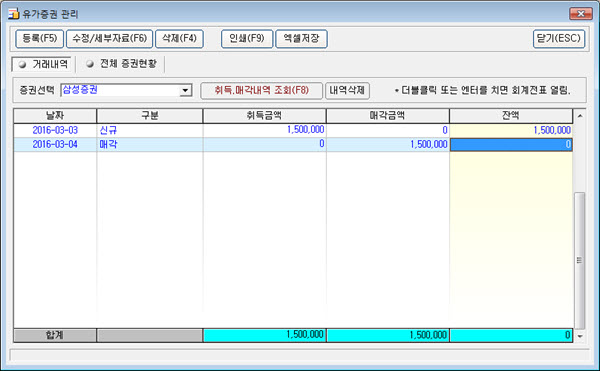Select highlighted 잔액 0 cell in 매각 row
Image resolution: width=600 pixels, height=371 pixels.
[511, 145]
